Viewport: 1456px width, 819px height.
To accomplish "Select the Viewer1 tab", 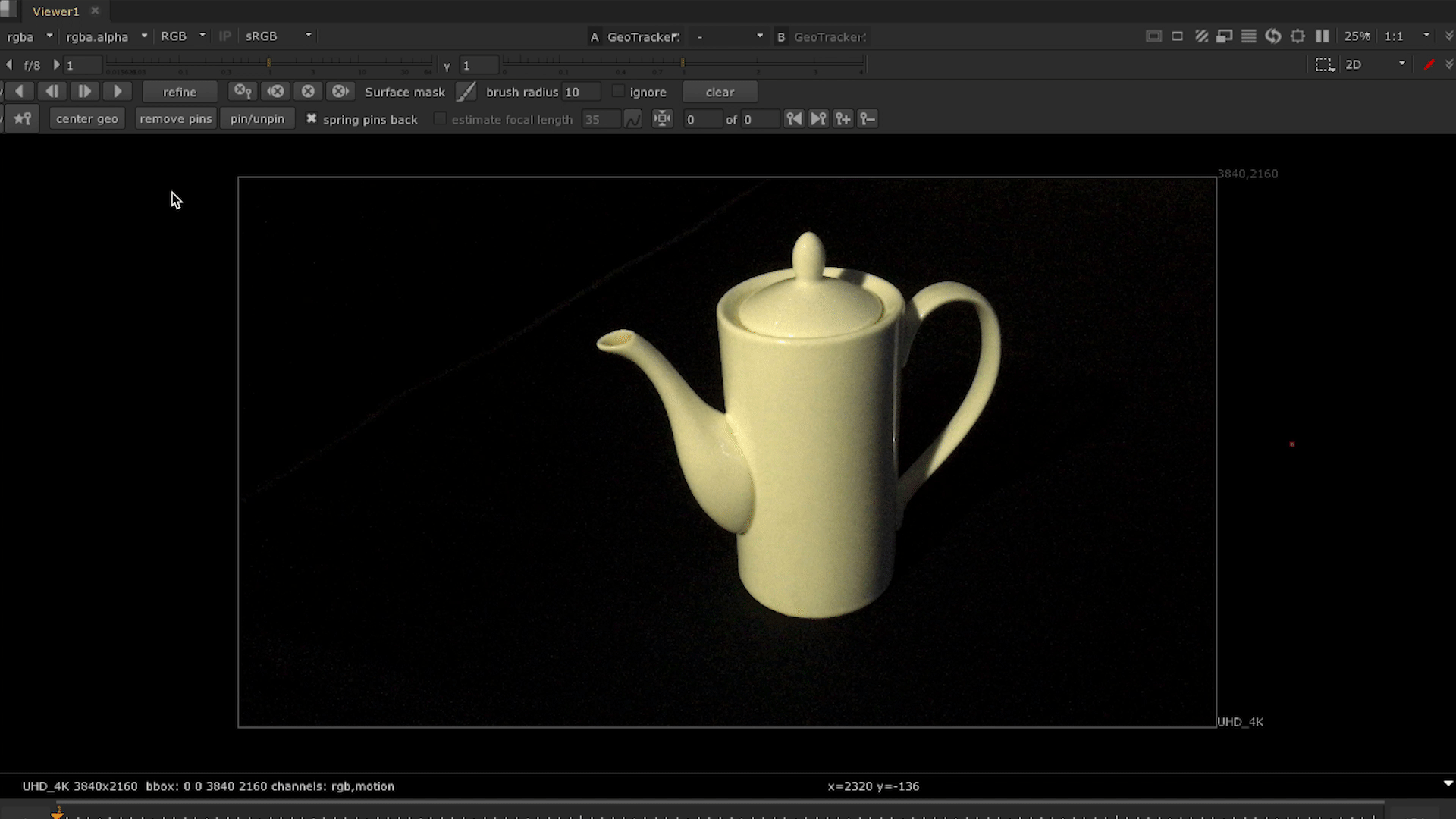I will [55, 11].
